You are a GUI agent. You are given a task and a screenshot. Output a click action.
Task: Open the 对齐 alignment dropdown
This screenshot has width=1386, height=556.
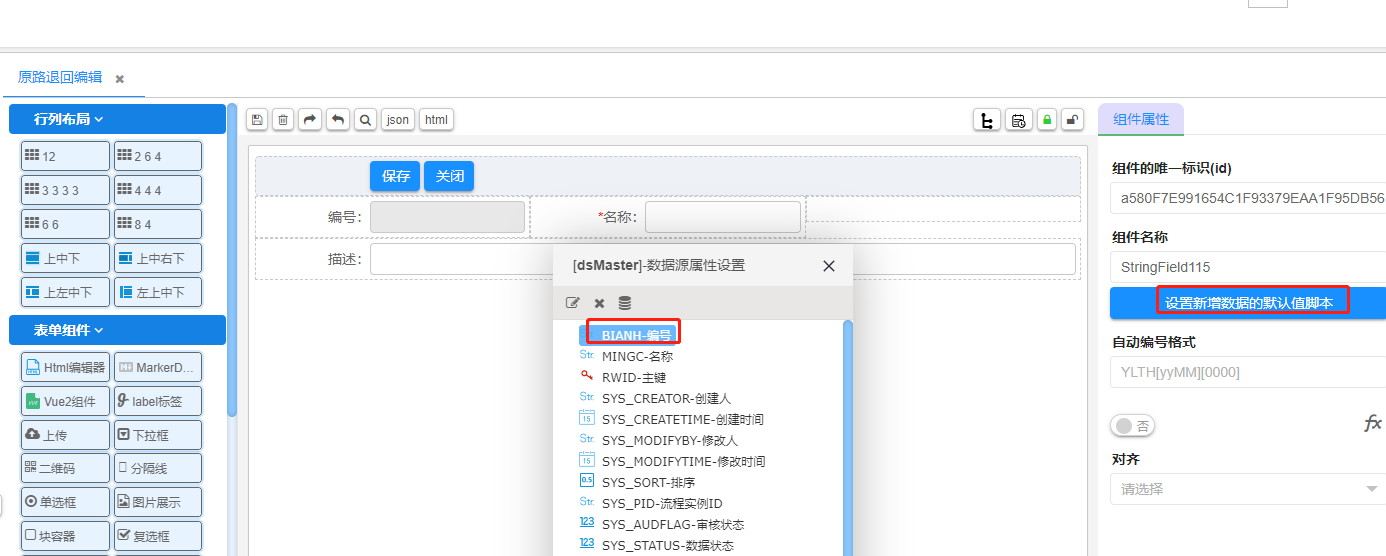click(1247, 489)
